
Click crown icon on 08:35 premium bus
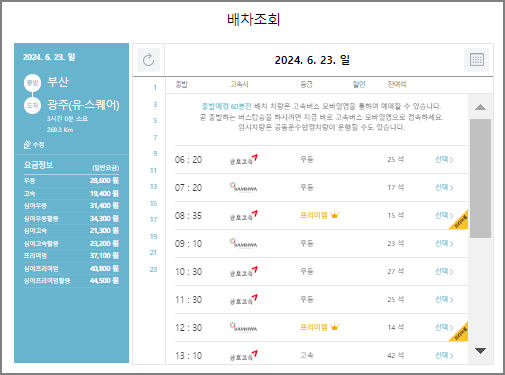click(x=334, y=215)
